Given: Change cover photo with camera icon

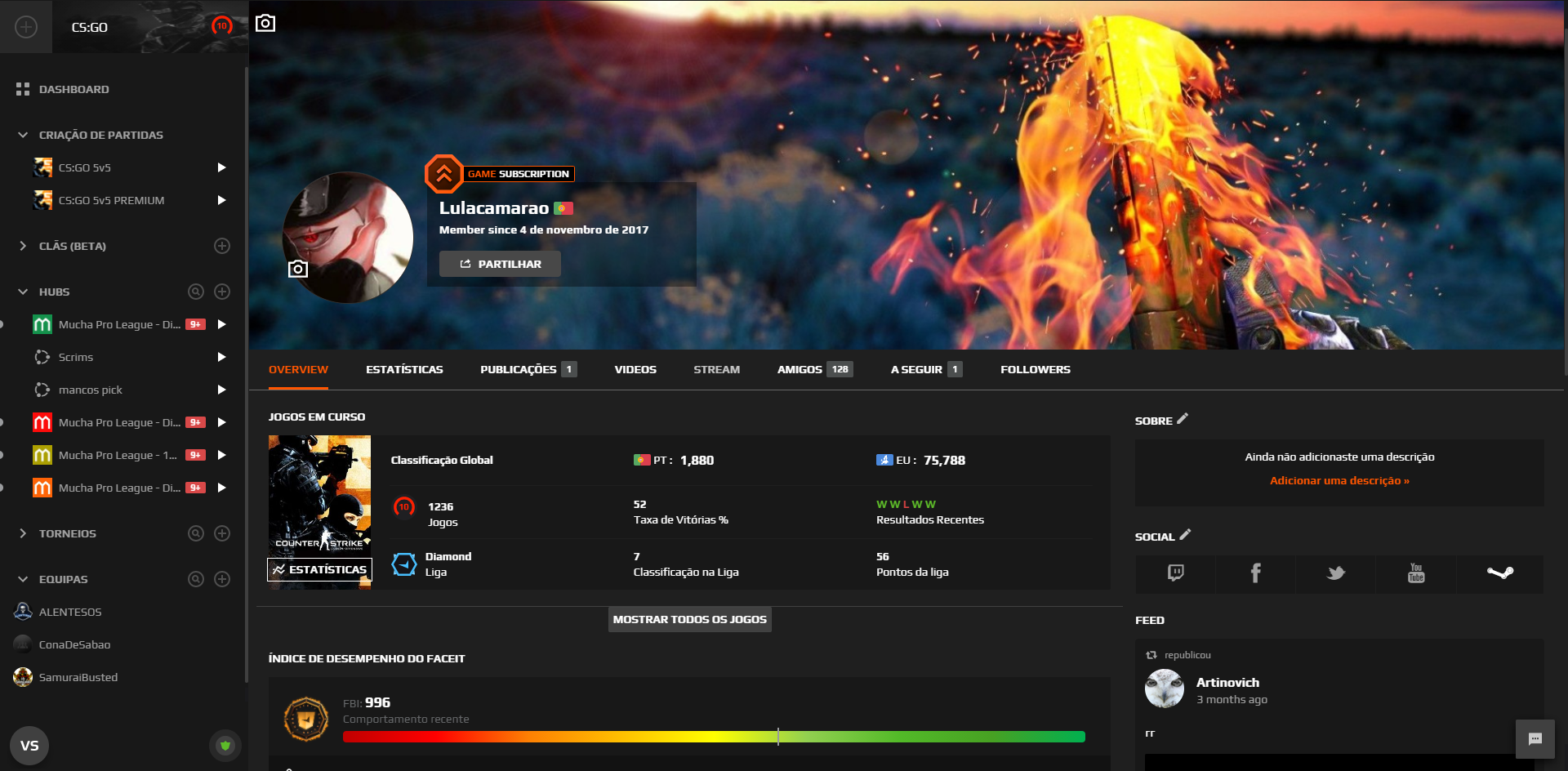Looking at the screenshot, I should click(265, 23).
